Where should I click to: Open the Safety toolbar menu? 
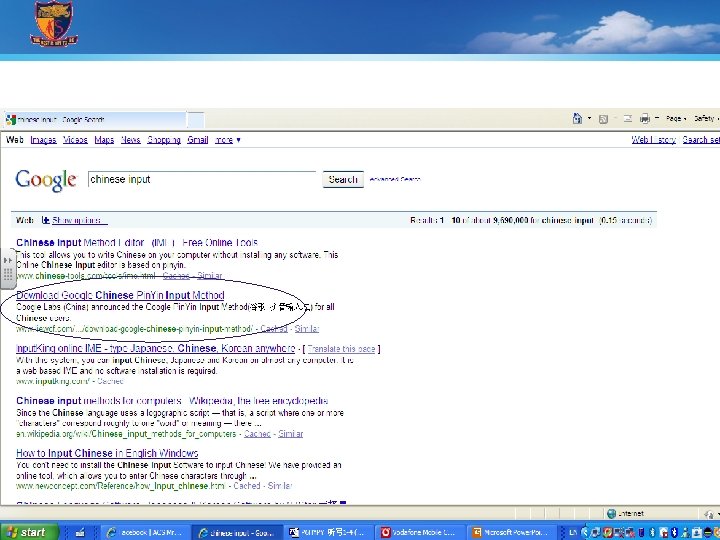706,118
